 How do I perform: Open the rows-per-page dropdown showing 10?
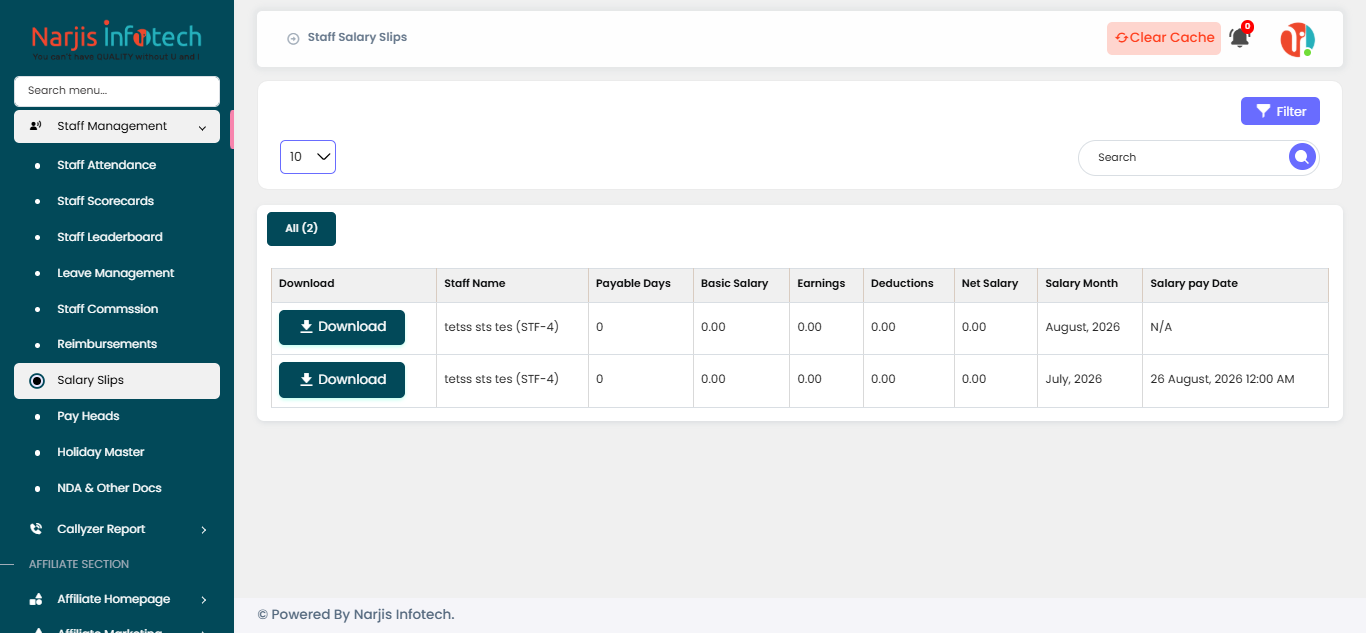308,157
